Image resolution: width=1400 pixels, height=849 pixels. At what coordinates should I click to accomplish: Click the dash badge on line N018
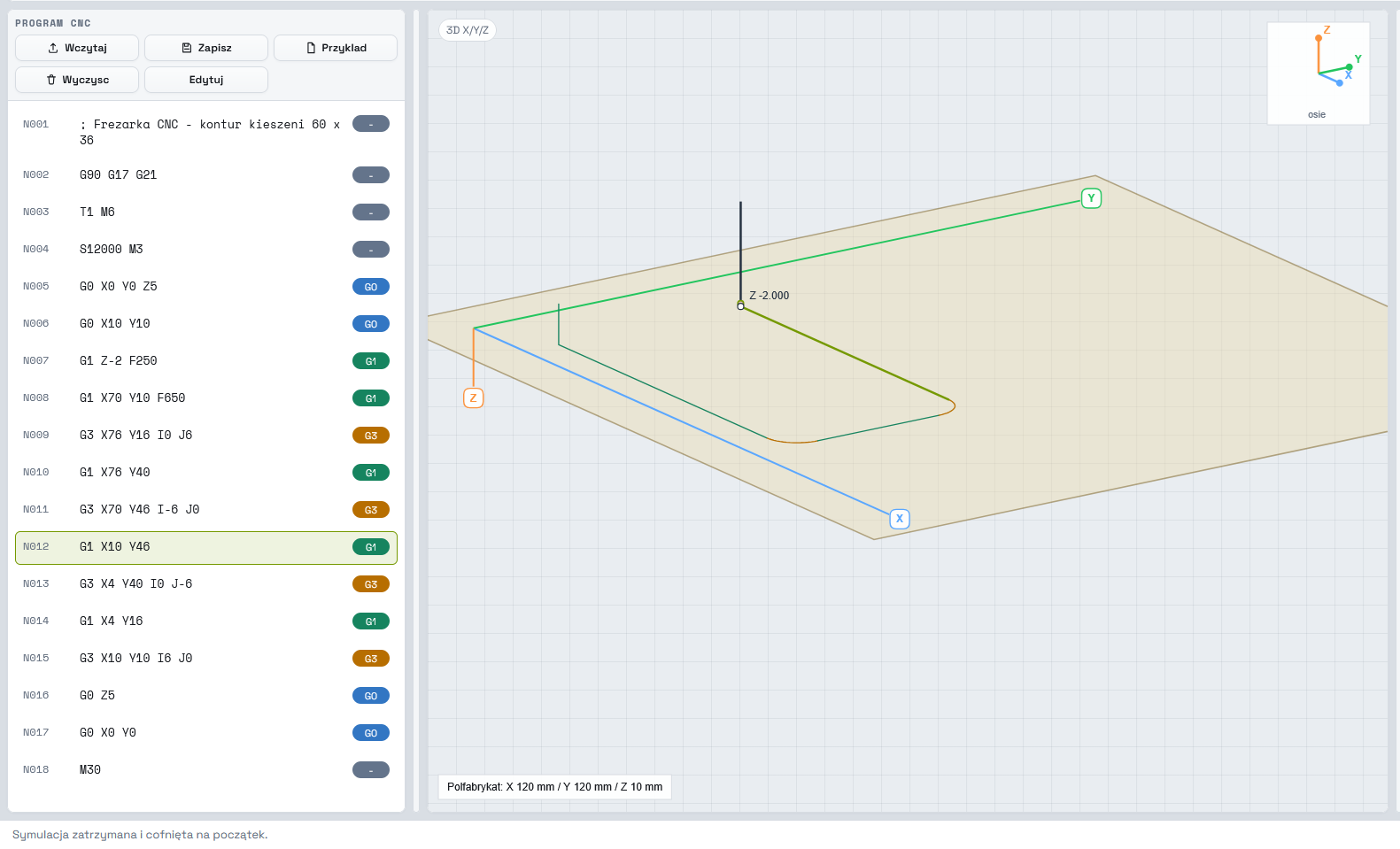coord(371,770)
